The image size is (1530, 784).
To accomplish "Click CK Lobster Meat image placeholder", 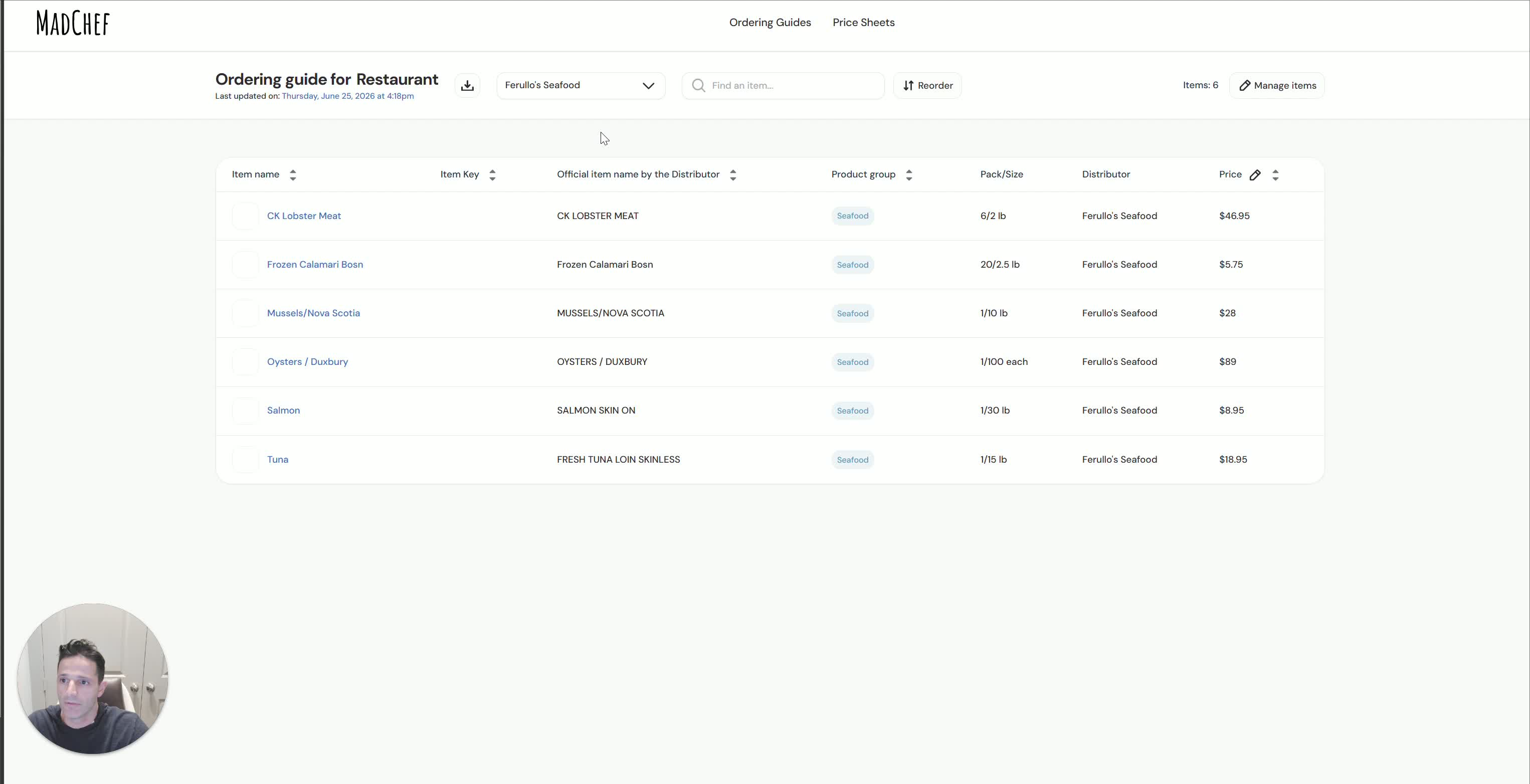I will click(x=245, y=216).
